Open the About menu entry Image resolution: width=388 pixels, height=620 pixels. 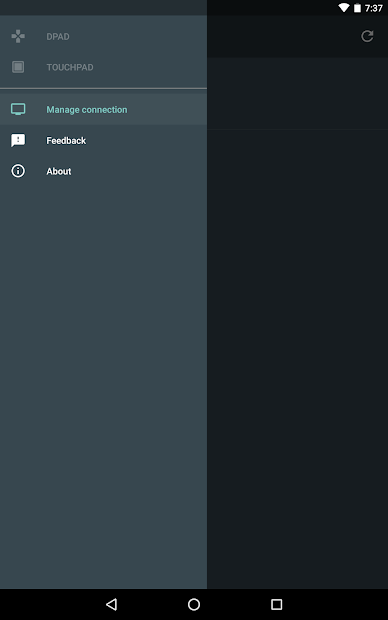coord(103,171)
